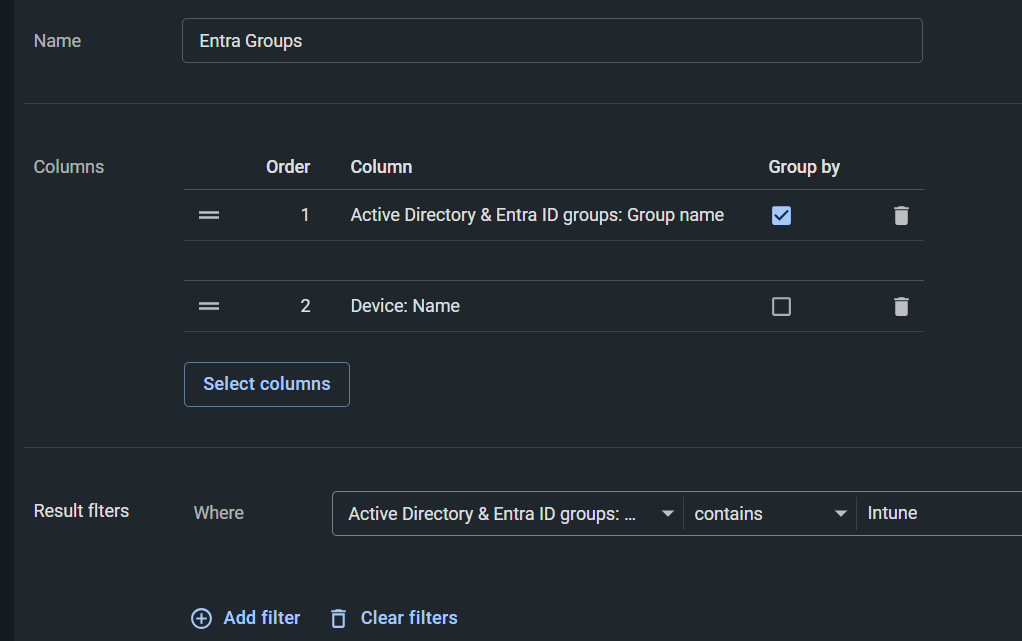This screenshot has width=1022, height=641.
Task: Delete the Device: Name column row
Action: pos(901,306)
